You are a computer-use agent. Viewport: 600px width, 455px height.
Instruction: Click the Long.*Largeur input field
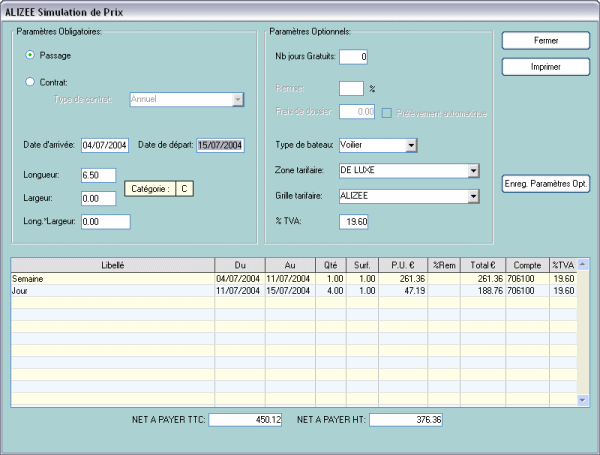point(106,222)
